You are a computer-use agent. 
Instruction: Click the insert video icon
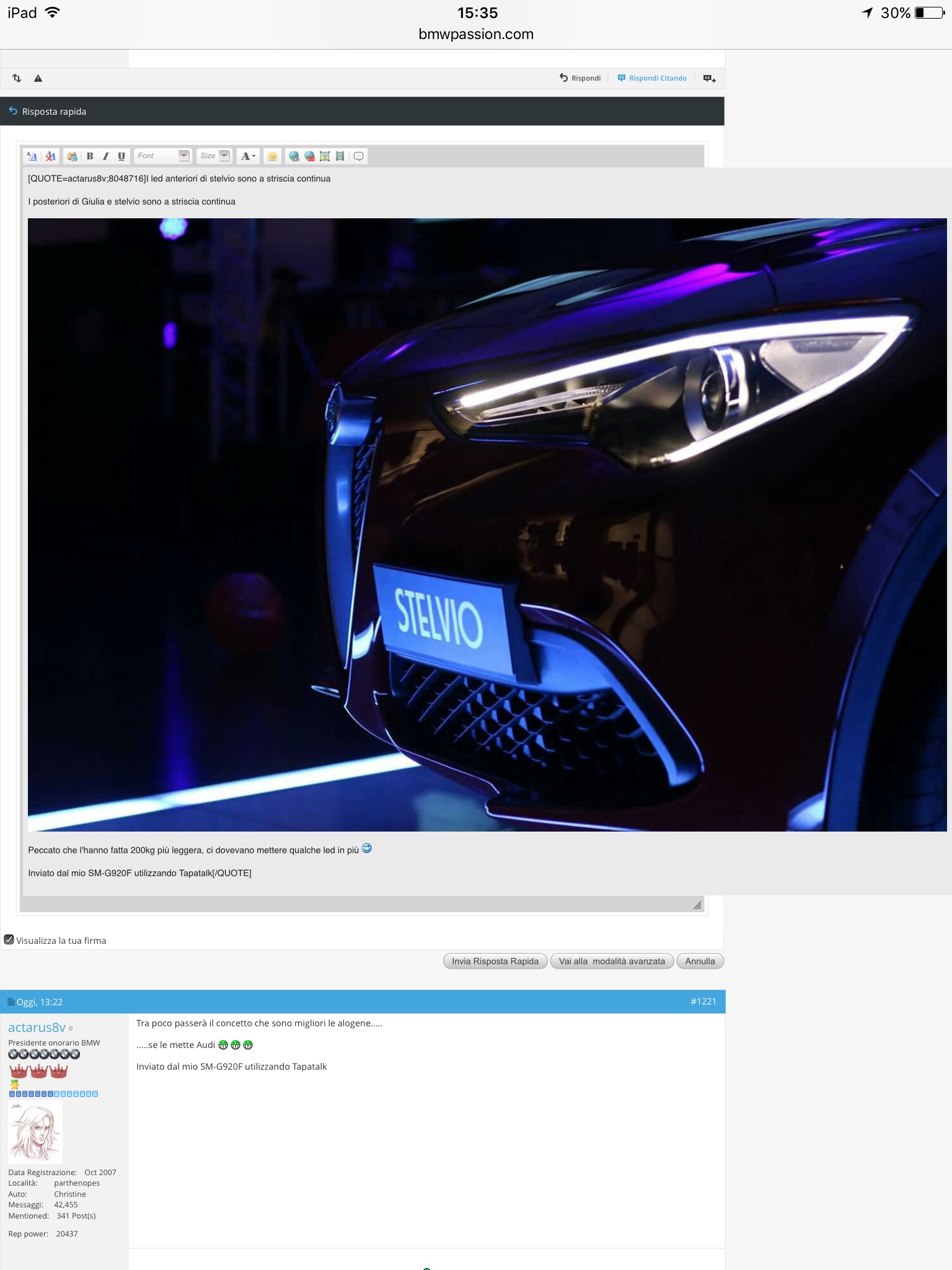pyautogui.click(x=340, y=156)
